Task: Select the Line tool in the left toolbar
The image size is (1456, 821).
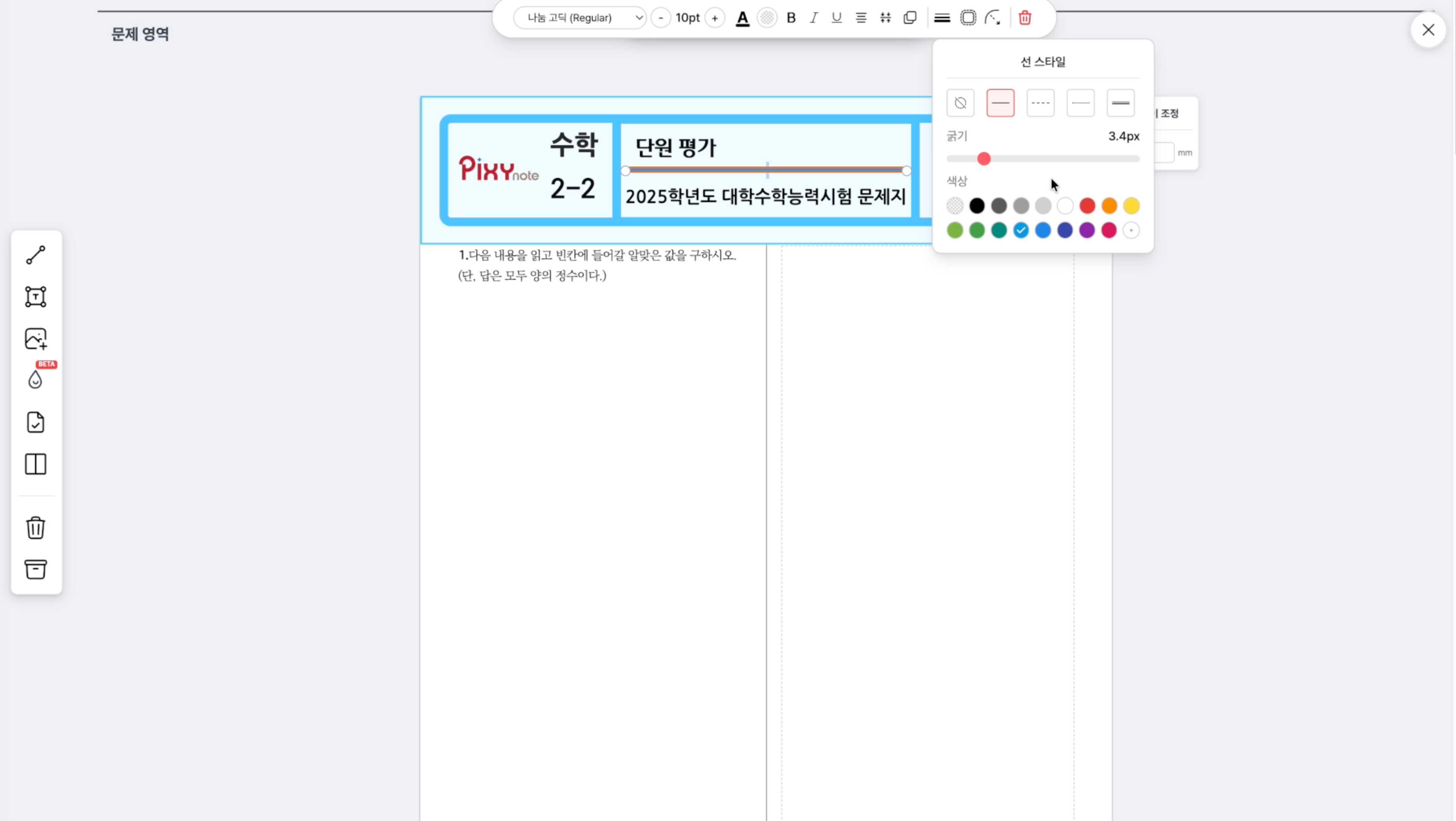Action: [x=36, y=255]
